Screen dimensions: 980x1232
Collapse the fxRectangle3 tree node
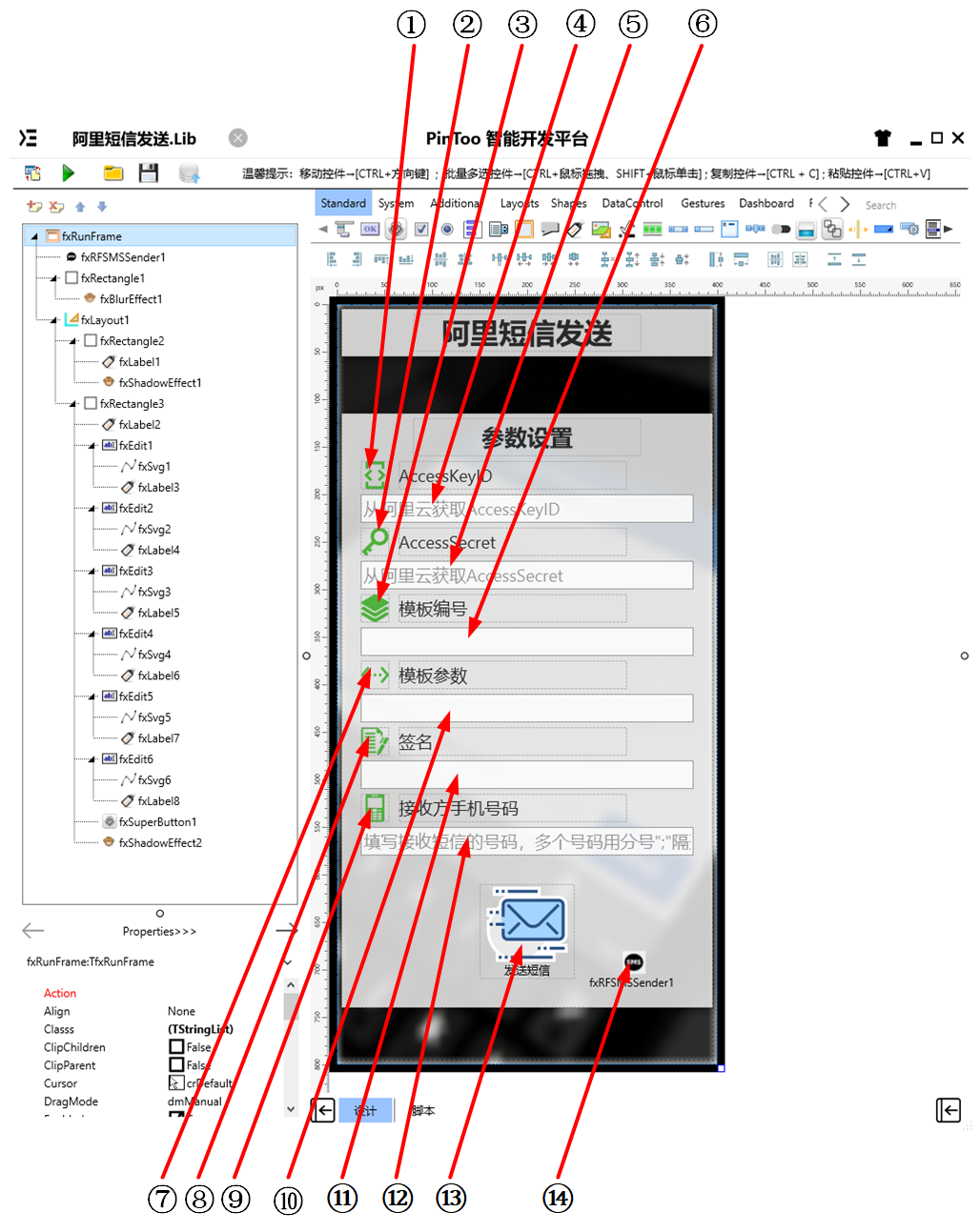pyautogui.click(x=72, y=404)
